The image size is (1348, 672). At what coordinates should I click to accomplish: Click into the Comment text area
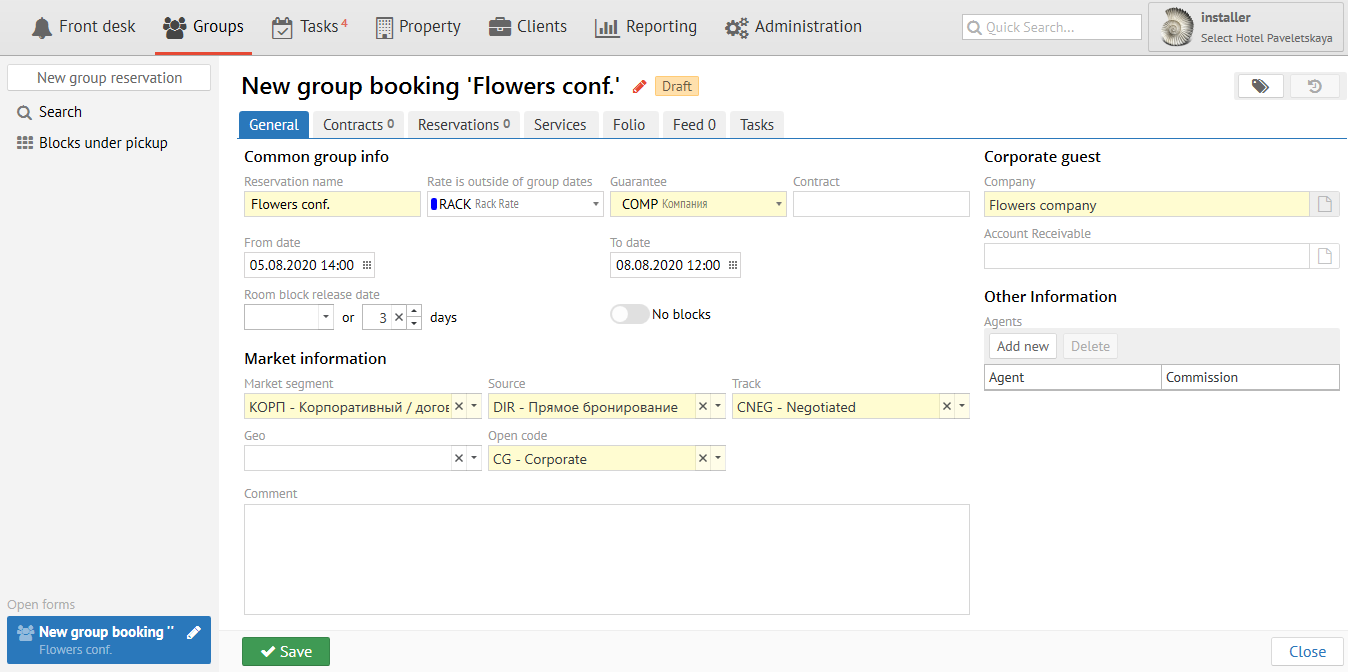coord(606,558)
